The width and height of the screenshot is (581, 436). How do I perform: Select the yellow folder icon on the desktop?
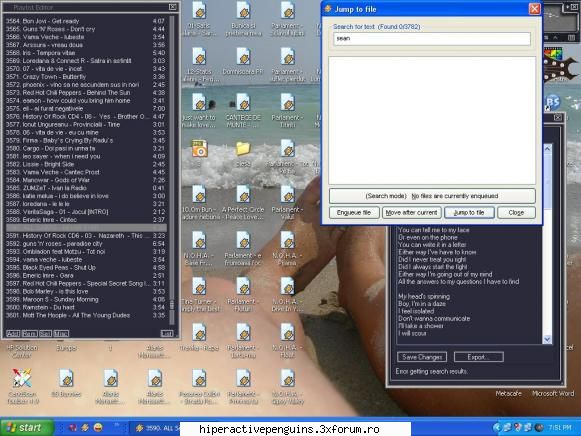click(x=243, y=149)
